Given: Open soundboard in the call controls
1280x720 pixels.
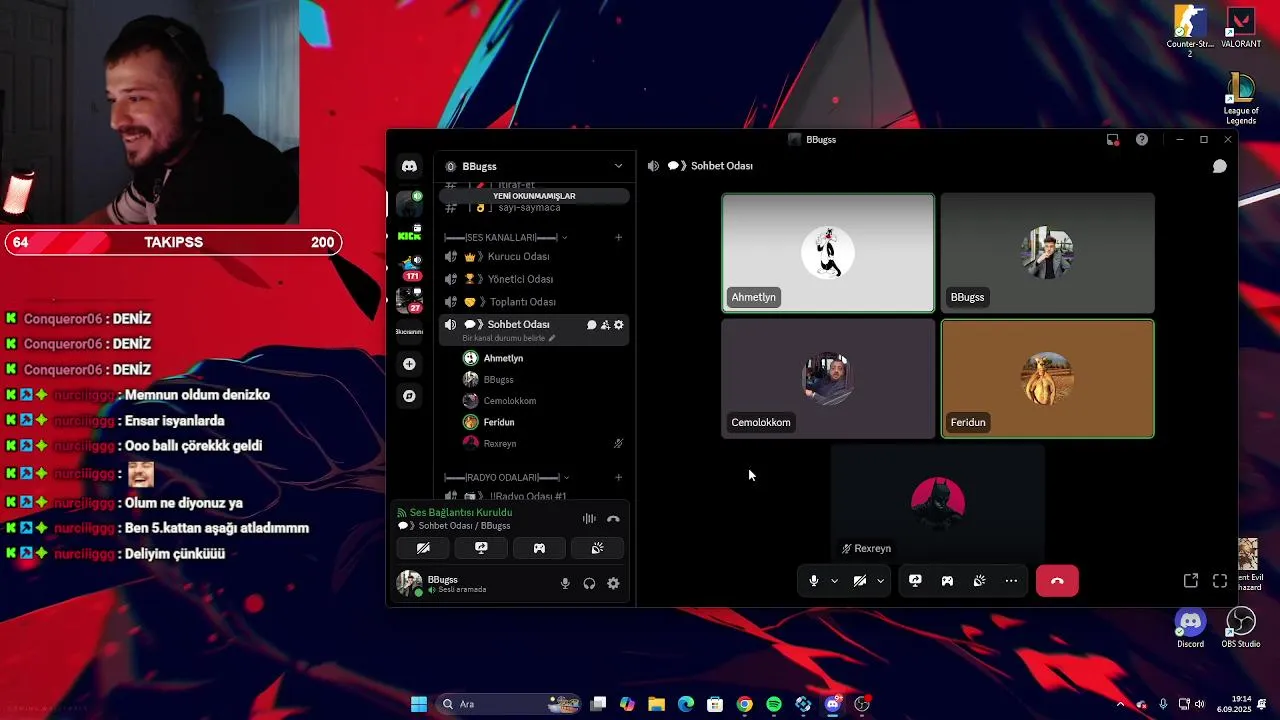Looking at the screenshot, I should tap(979, 581).
